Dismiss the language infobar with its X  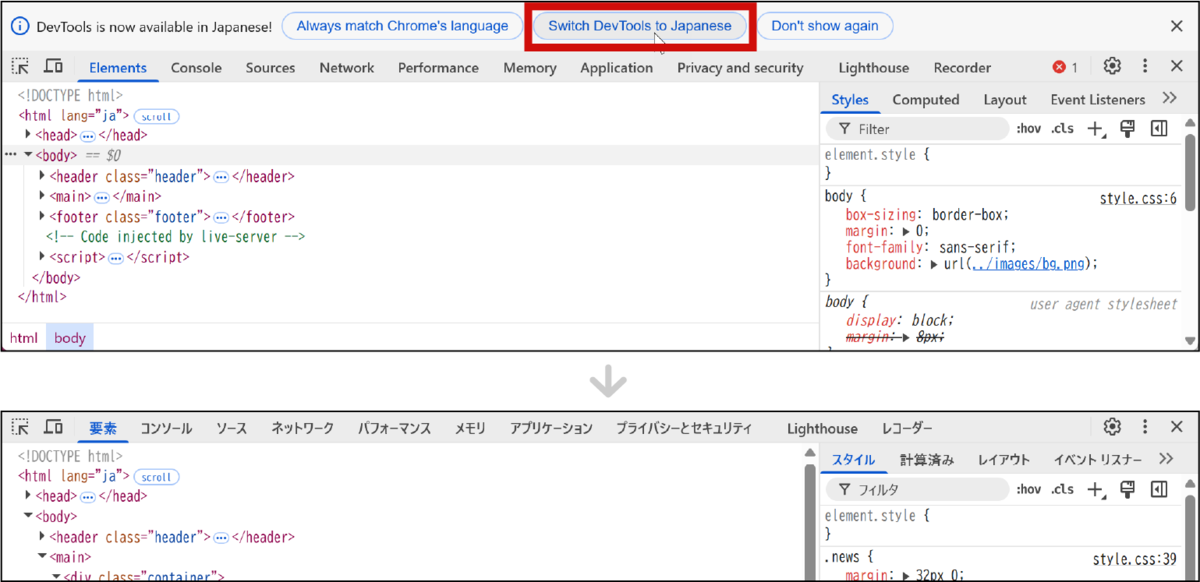[1177, 26]
